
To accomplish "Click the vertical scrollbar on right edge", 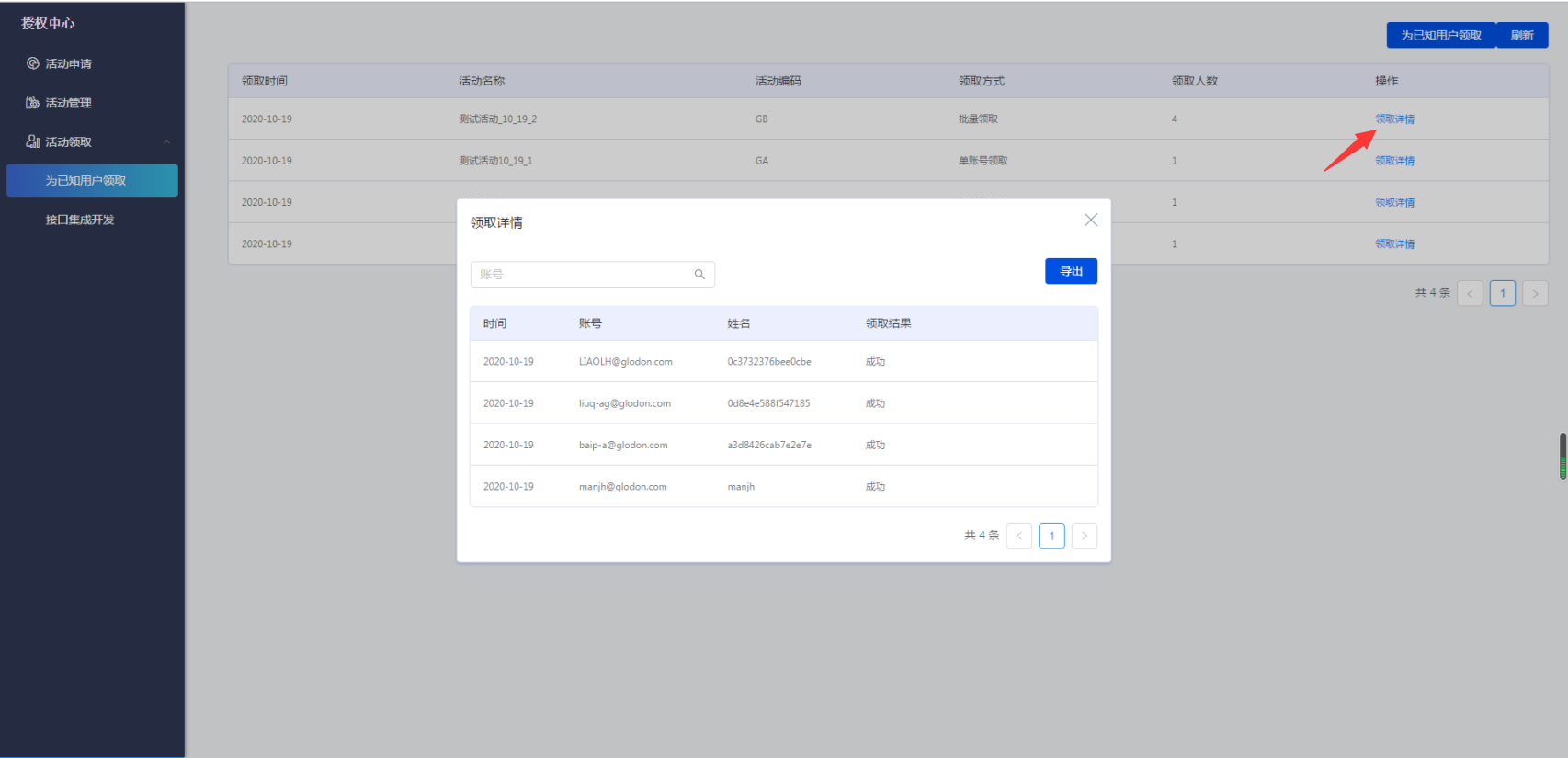I will [x=1562, y=456].
